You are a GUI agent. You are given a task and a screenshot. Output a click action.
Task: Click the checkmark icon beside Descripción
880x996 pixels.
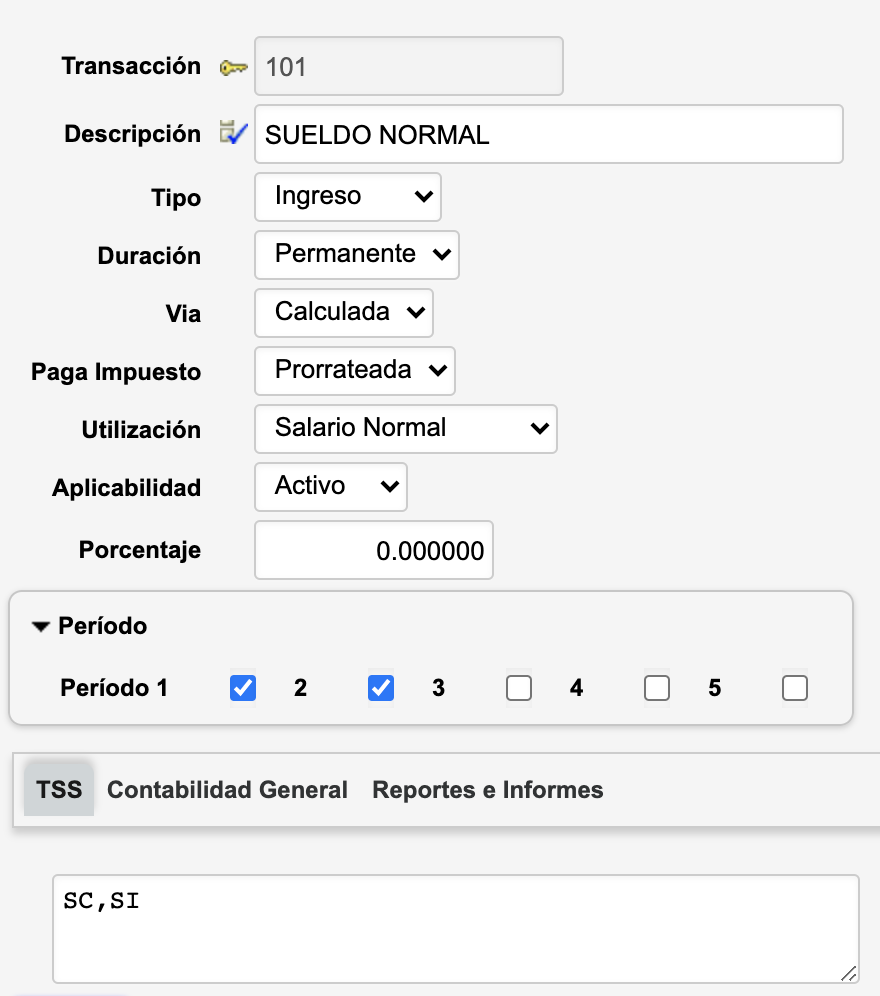pyautogui.click(x=233, y=133)
